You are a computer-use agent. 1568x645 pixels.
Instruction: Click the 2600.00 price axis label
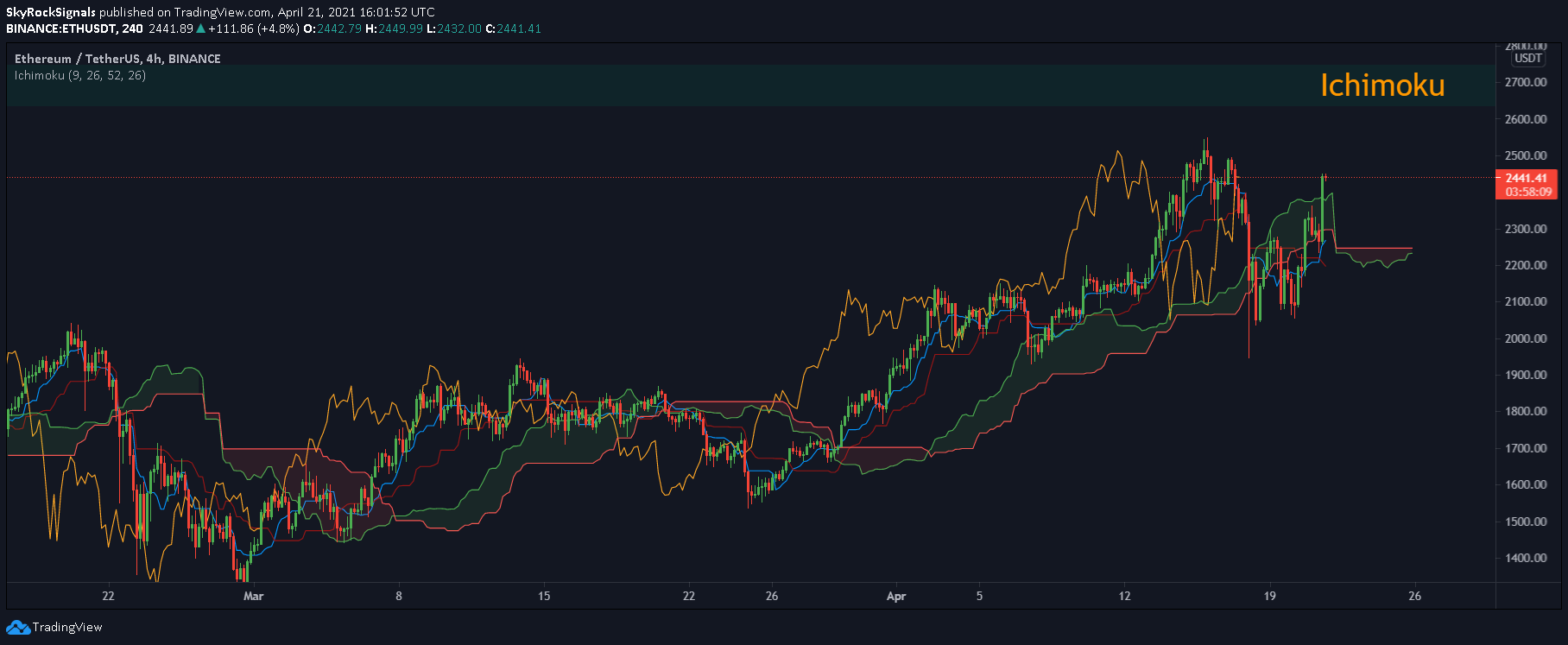pyautogui.click(x=1526, y=119)
